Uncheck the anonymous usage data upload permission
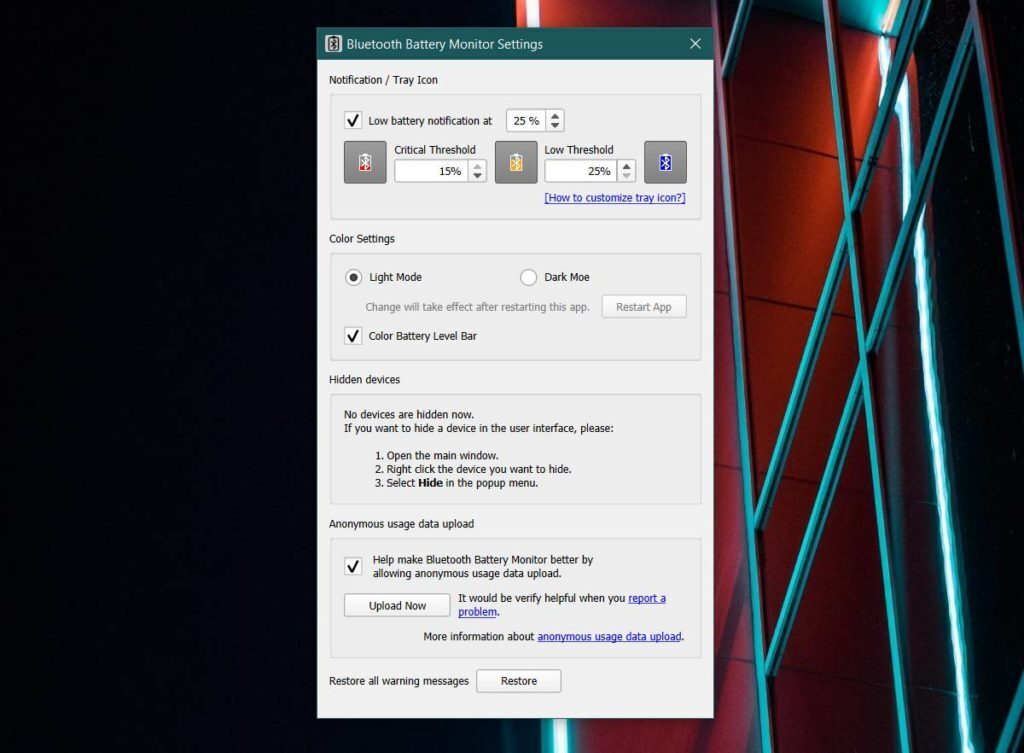This screenshot has height=753, width=1024. pos(352,566)
